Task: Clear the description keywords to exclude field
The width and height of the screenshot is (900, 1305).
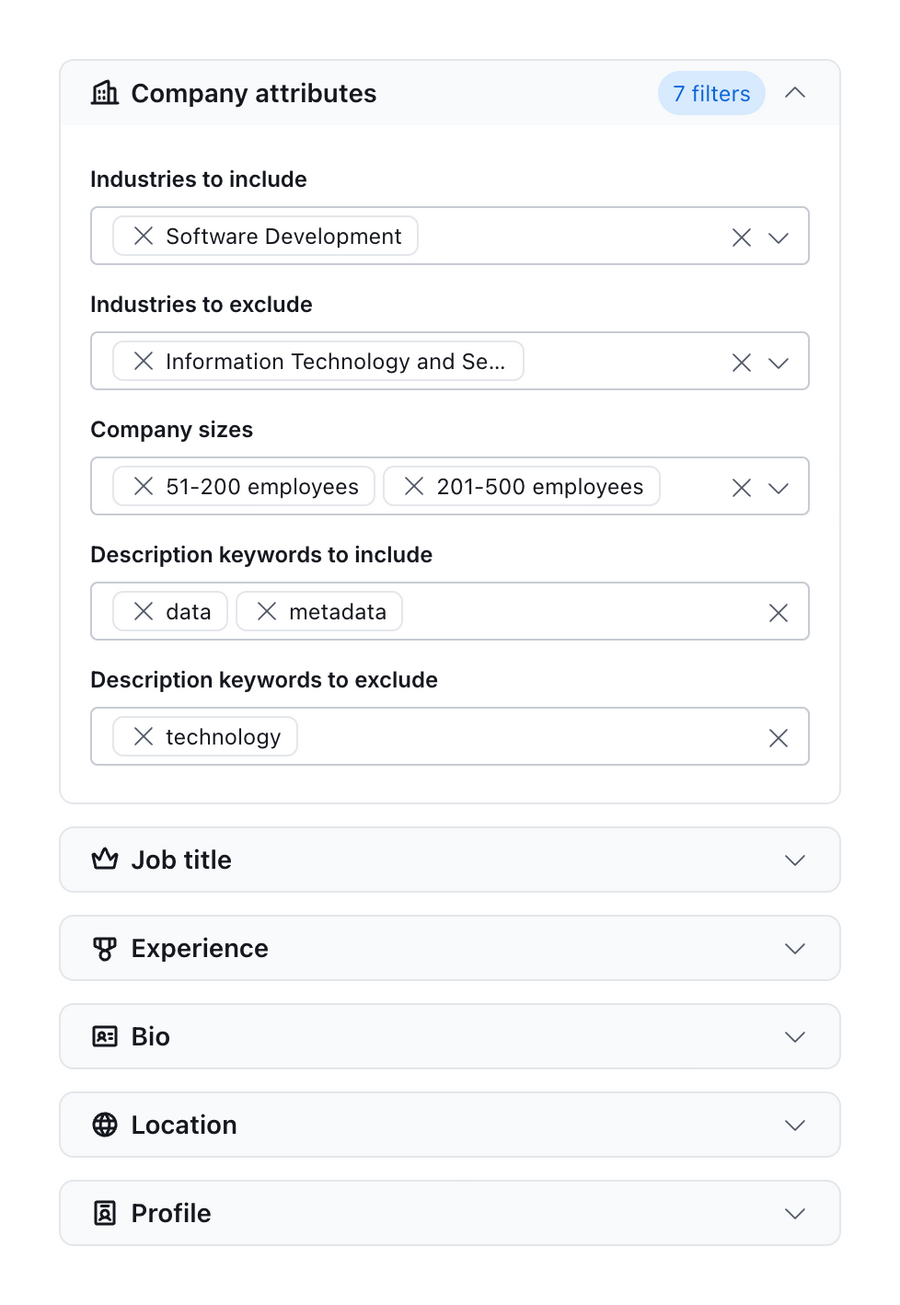Action: coord(778,737)
